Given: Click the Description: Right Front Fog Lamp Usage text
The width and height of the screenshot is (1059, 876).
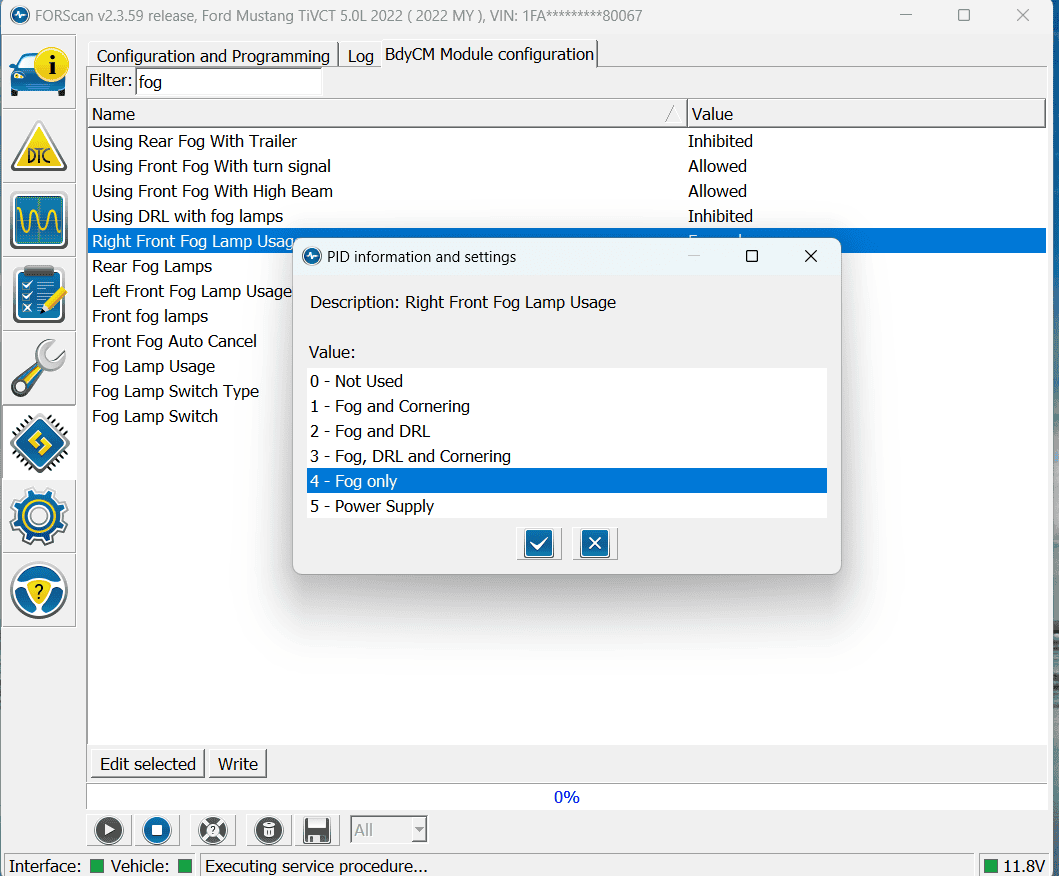Looking at the screenshot, I should click(463, 302).
